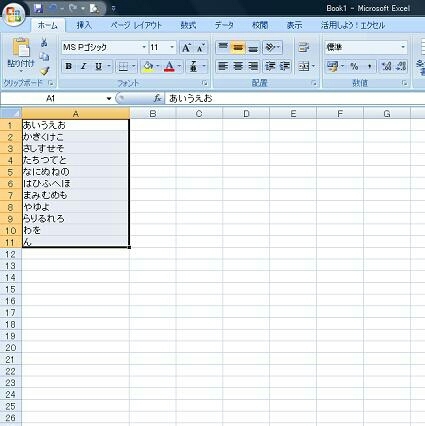Switch to the 挿入 tab
This screenshot has width=425, height=426.
coord(84,25)
